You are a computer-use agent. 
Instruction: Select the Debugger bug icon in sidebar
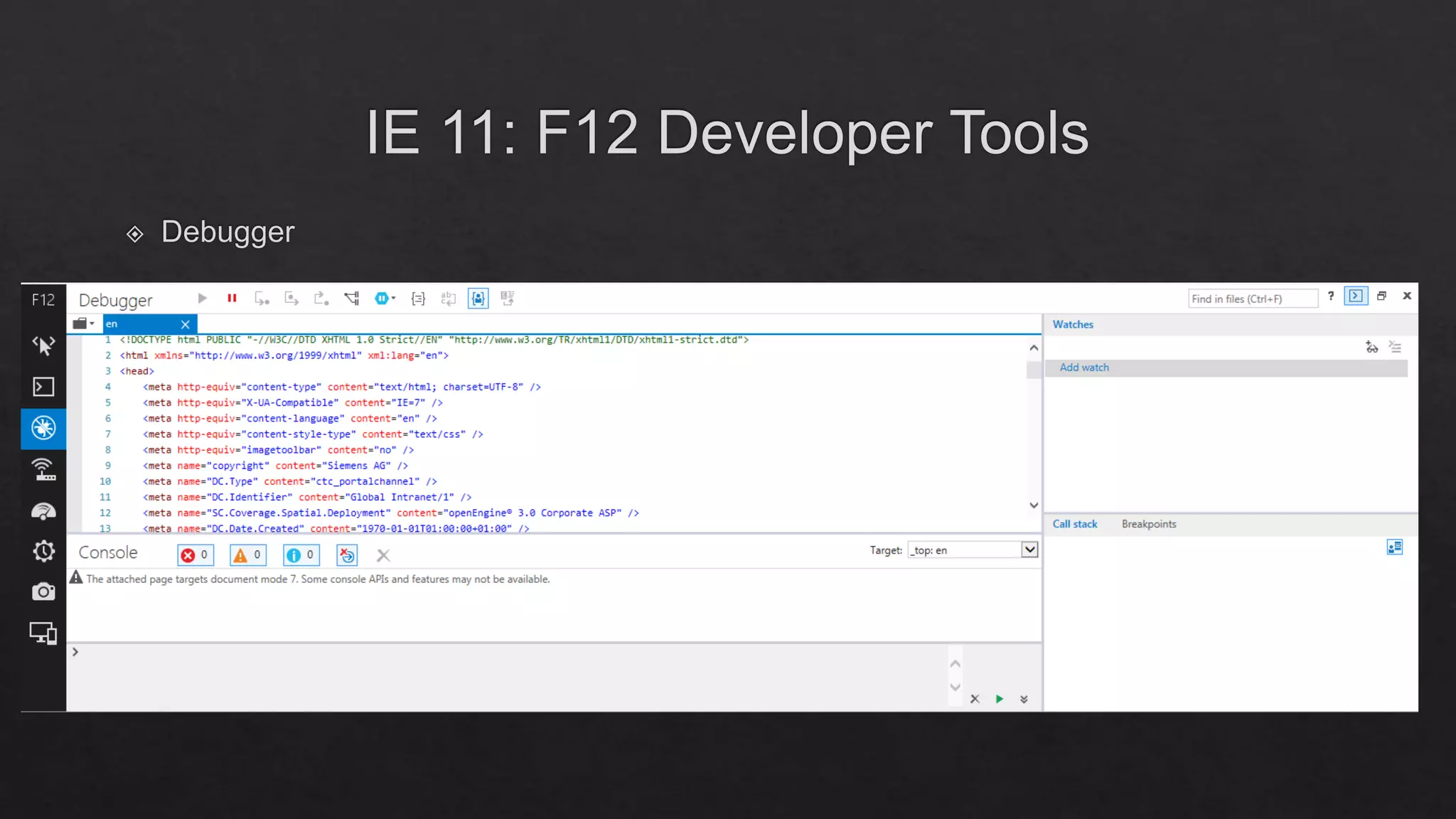(x=43, y=428)
